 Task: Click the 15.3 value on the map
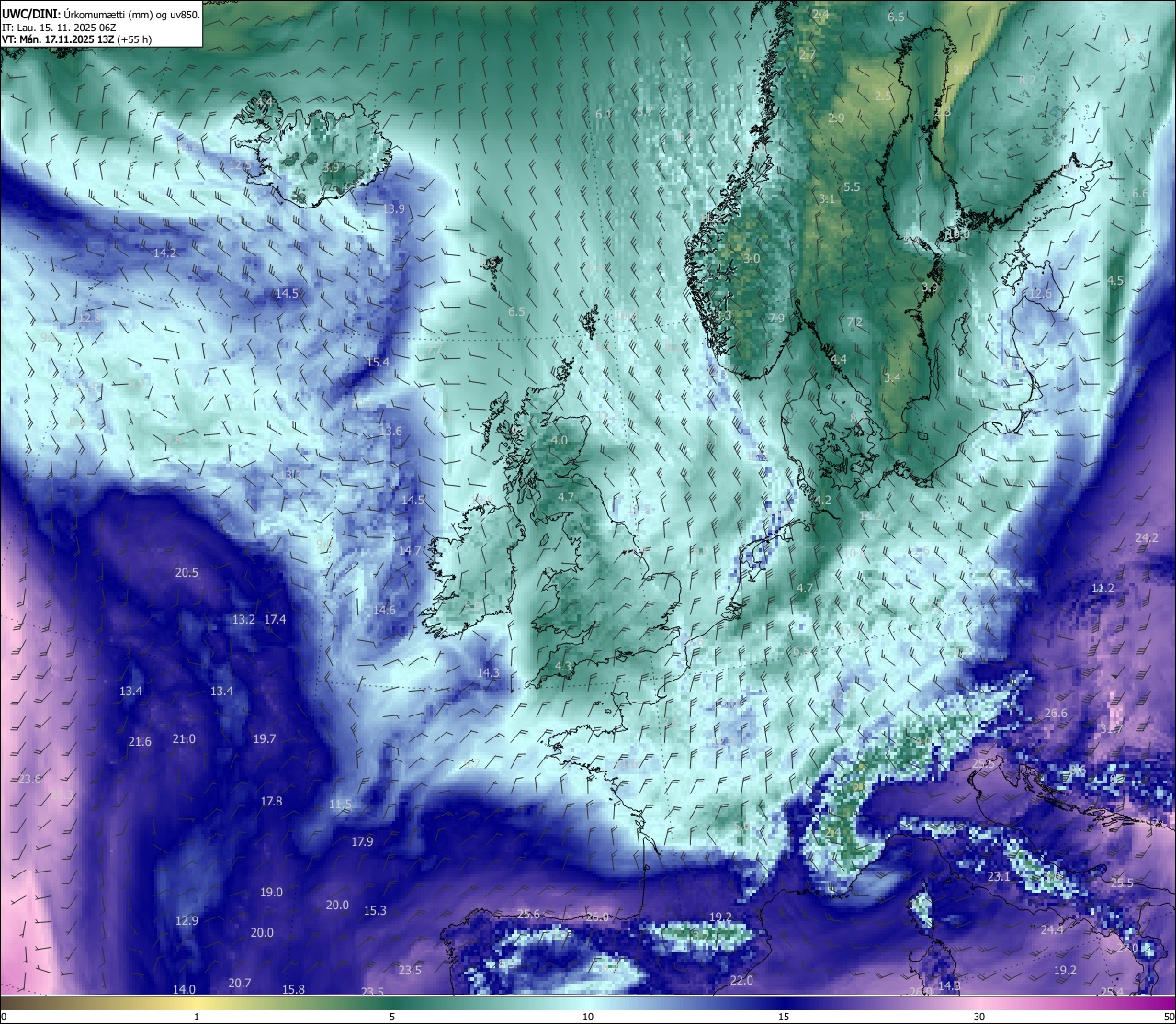coord(375,911)
